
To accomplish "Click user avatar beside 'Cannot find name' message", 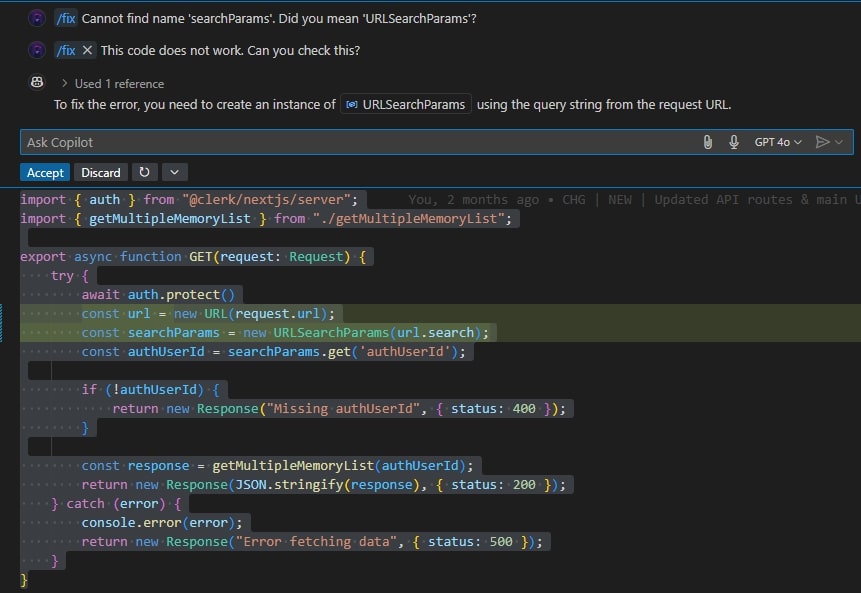I will click(37, 18).
